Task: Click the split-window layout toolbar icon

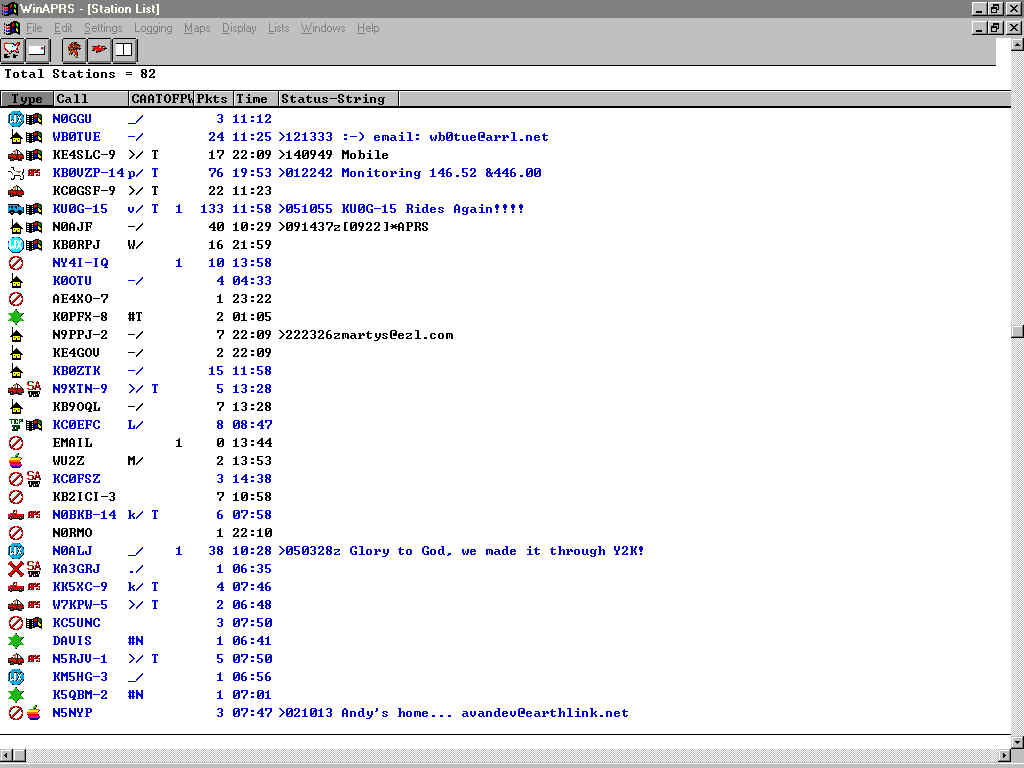Action: click(124, 48)
